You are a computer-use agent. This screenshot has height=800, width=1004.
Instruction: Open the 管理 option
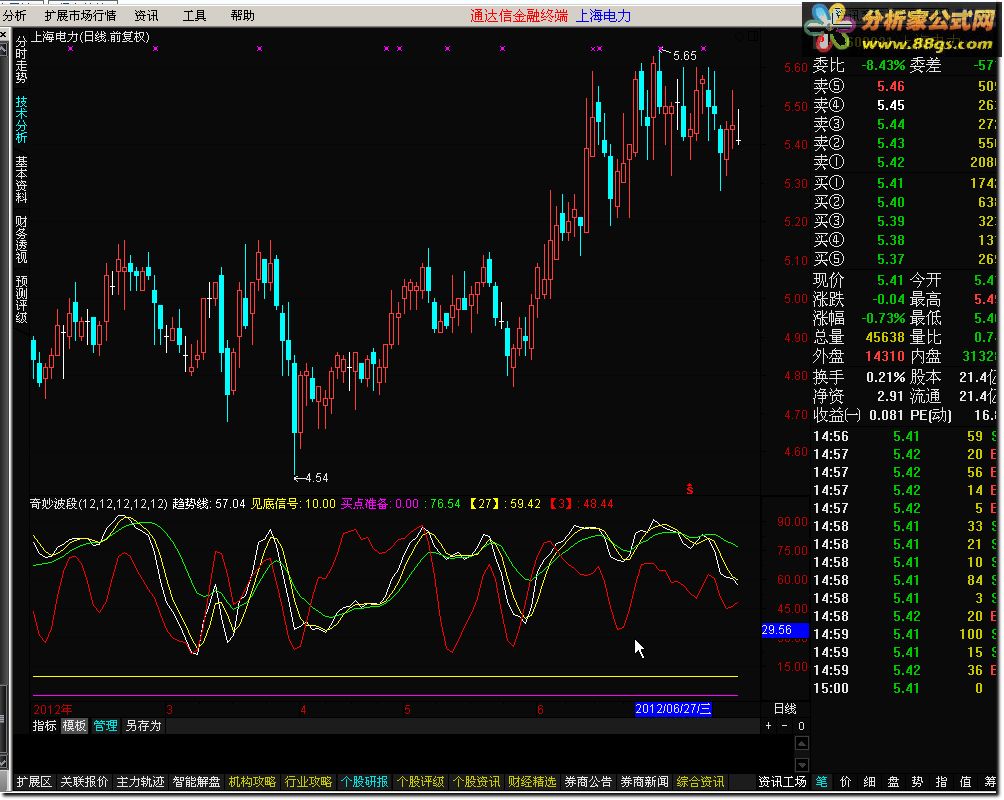105,726
